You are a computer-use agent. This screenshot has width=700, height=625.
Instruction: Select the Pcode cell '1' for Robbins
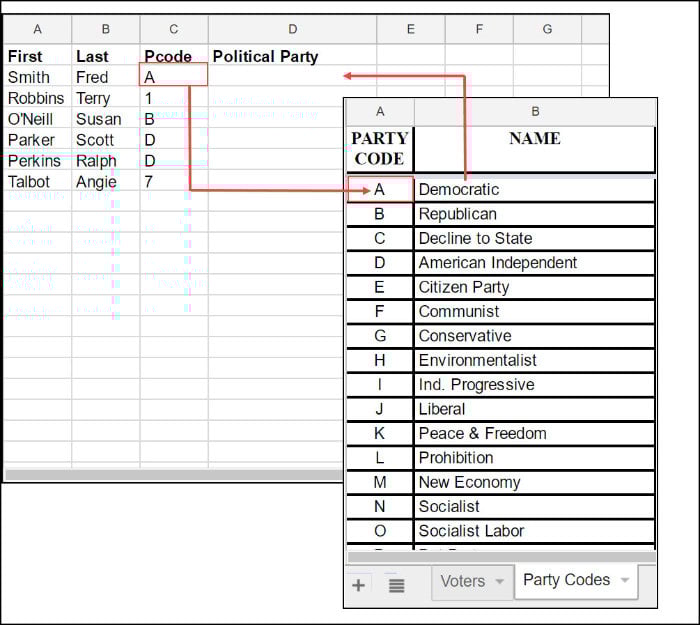174,98
